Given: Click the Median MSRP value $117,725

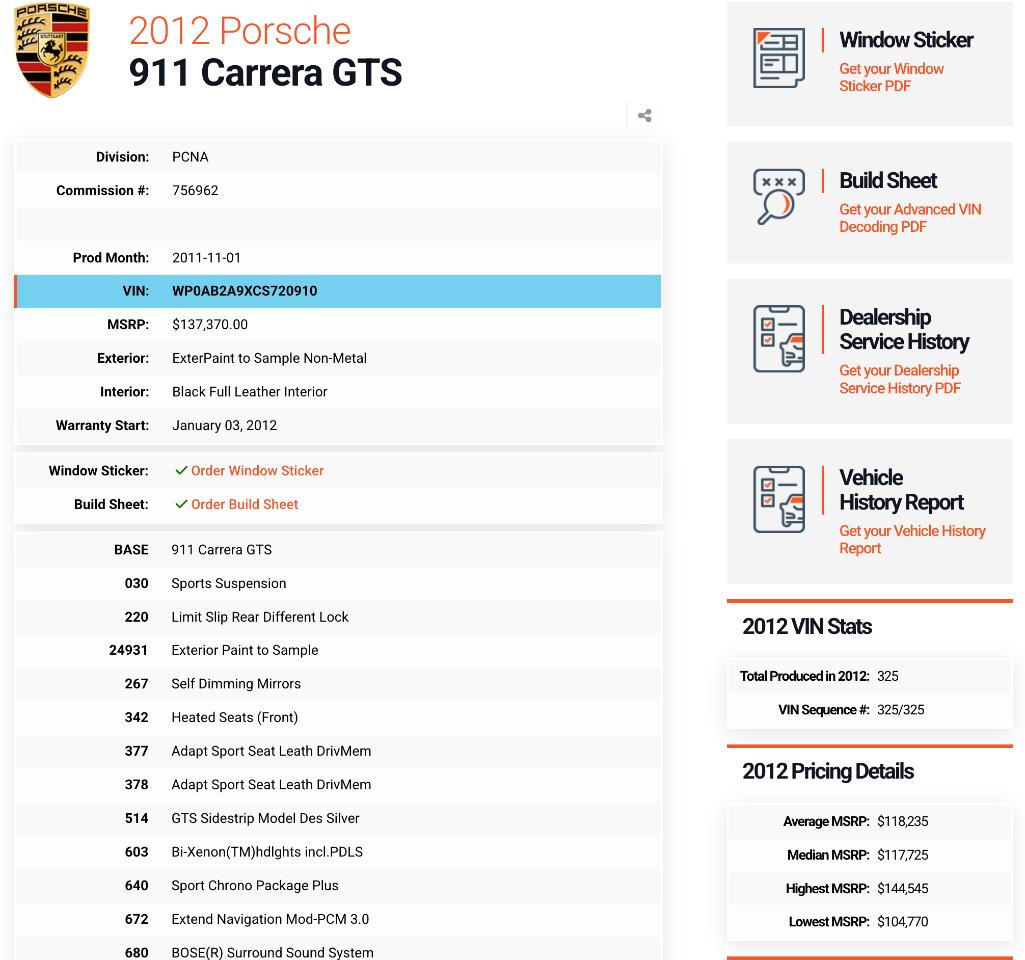Looking at the screenshot, I should pyautogui.click(x=903, y=855).
